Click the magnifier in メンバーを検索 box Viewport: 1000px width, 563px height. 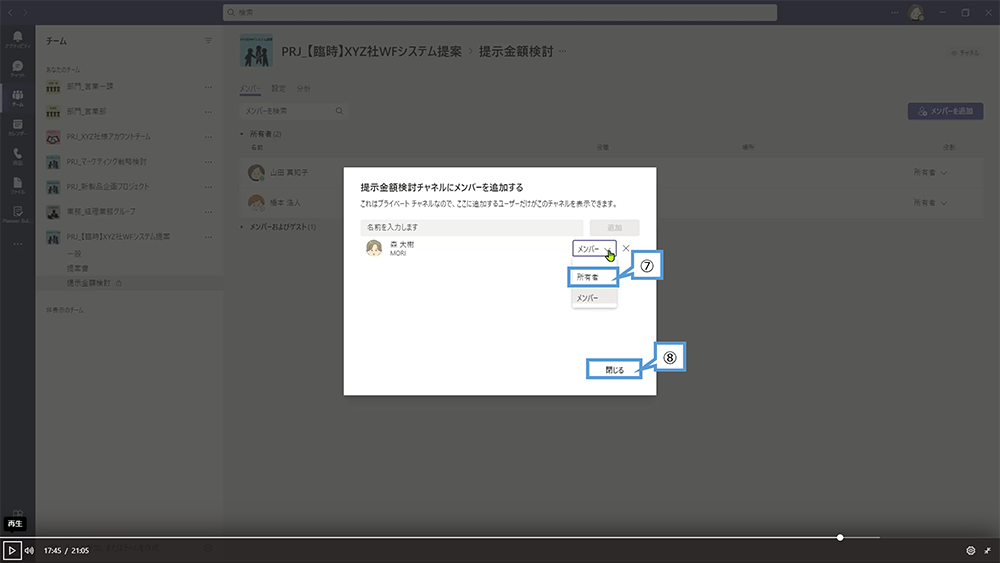[339, 111]
